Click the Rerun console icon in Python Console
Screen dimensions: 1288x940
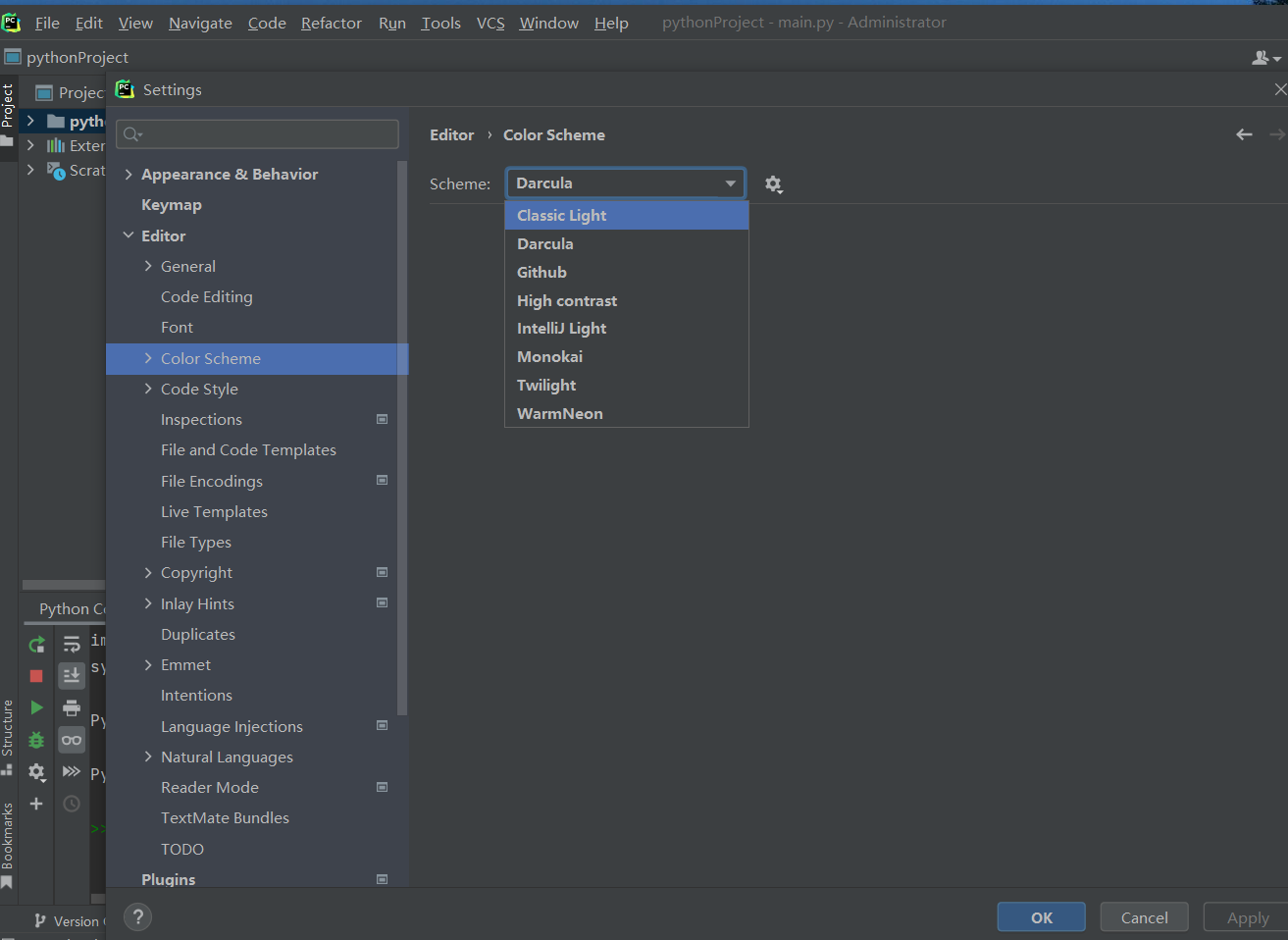[36, 645]
